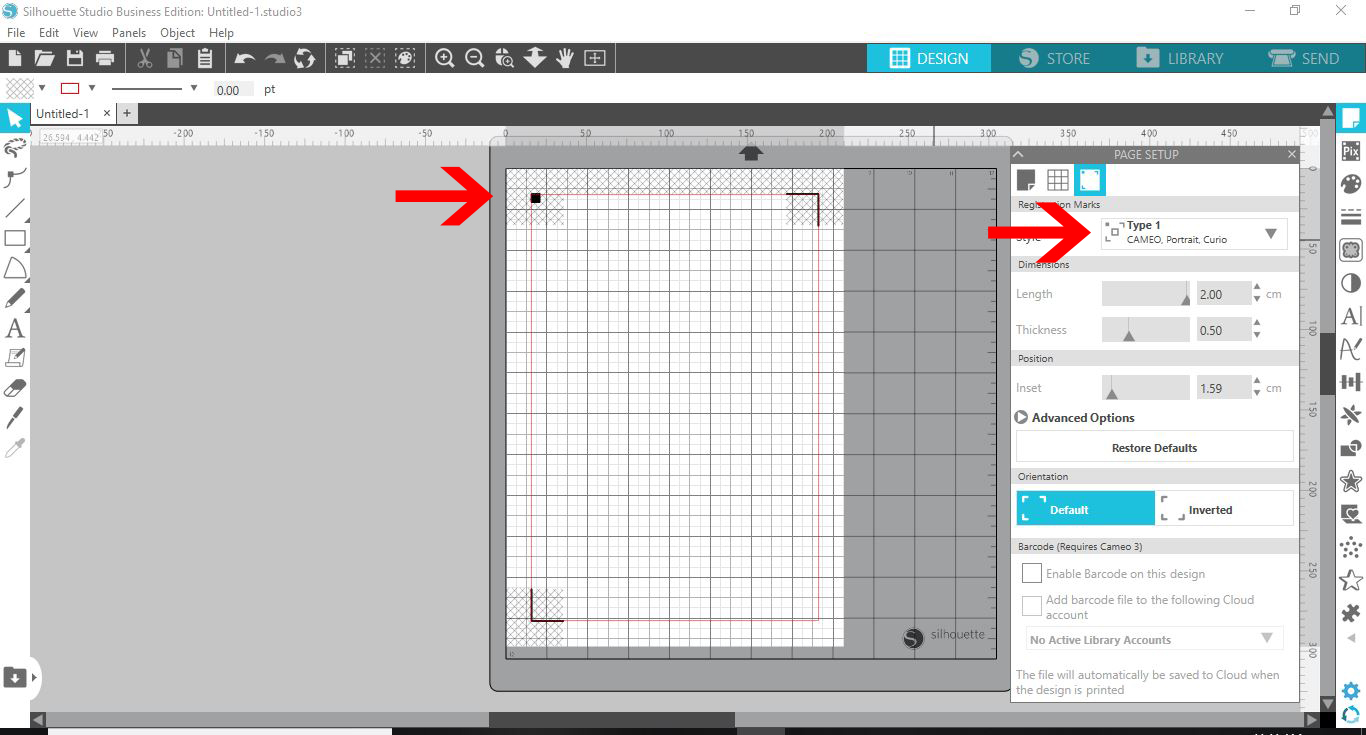Enable Barcode on this design

click(x=1032, y=574)
